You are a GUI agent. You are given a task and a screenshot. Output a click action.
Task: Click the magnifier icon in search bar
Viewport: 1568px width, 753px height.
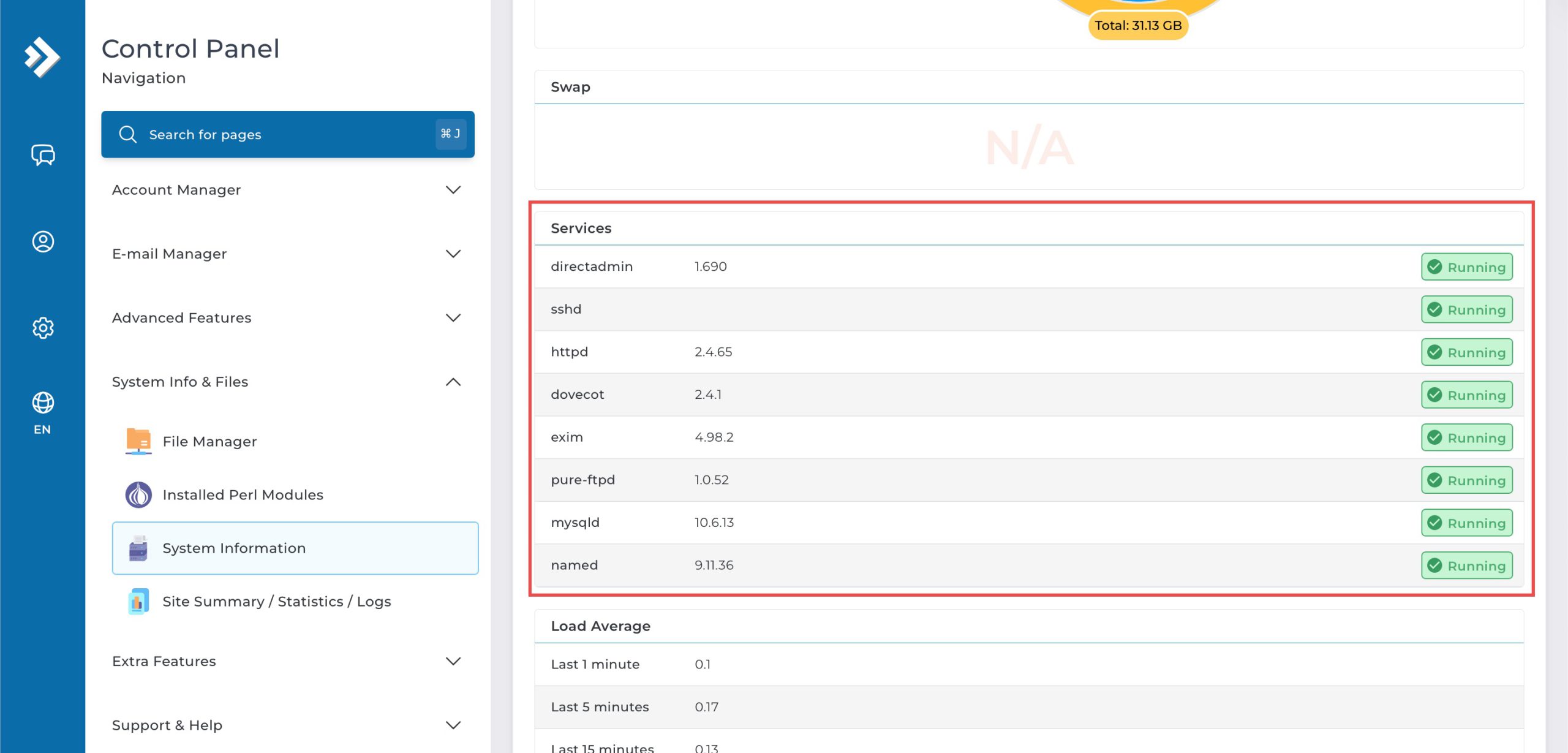[127, 134]
